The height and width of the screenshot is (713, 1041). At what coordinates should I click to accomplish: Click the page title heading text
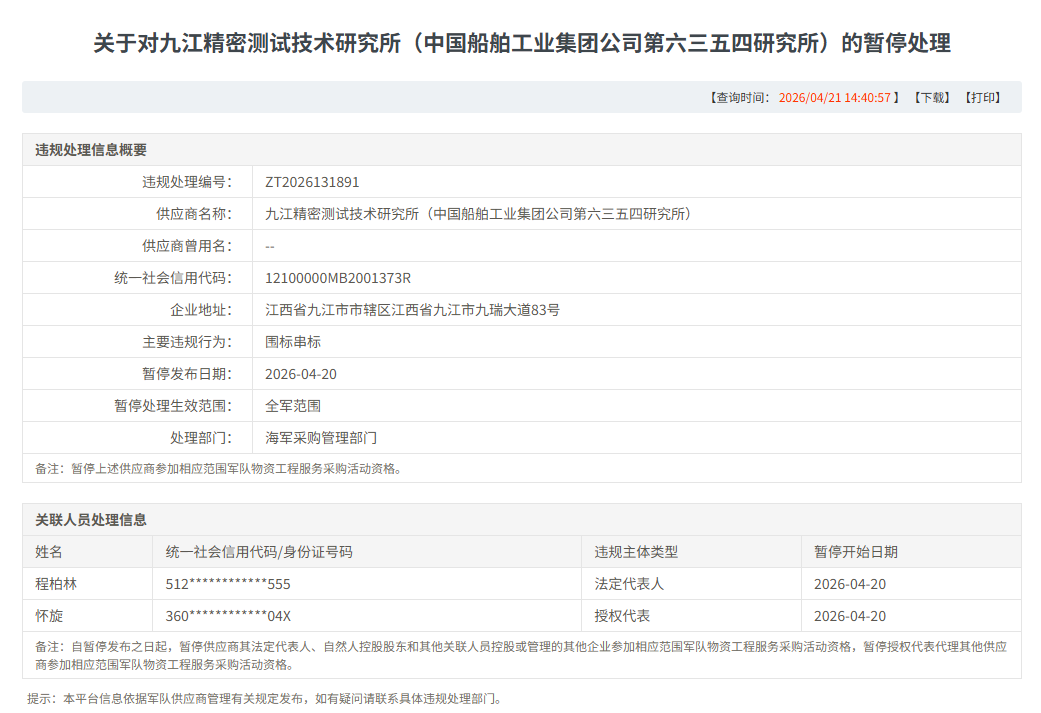click(521, 43)
